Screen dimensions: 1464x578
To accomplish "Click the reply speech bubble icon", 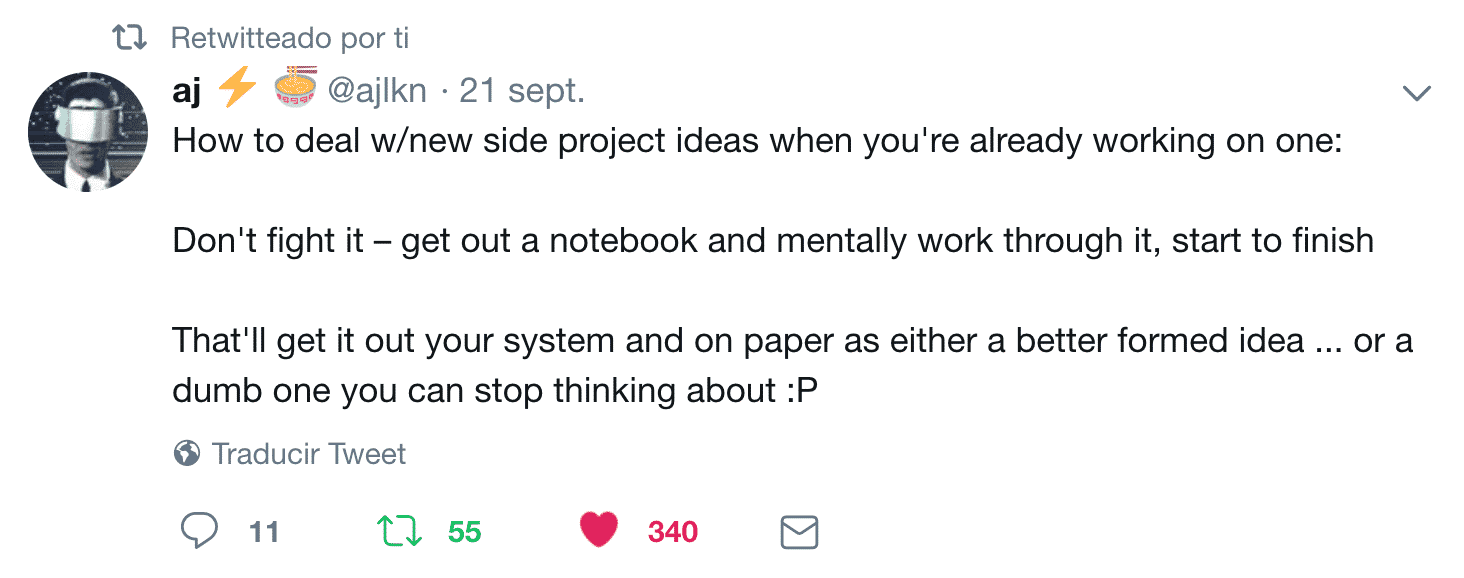I will click(x=199, y=531).
